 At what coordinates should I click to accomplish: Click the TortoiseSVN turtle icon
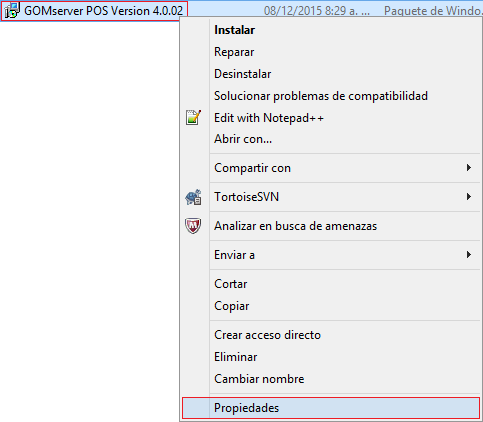tap(193, 197)
